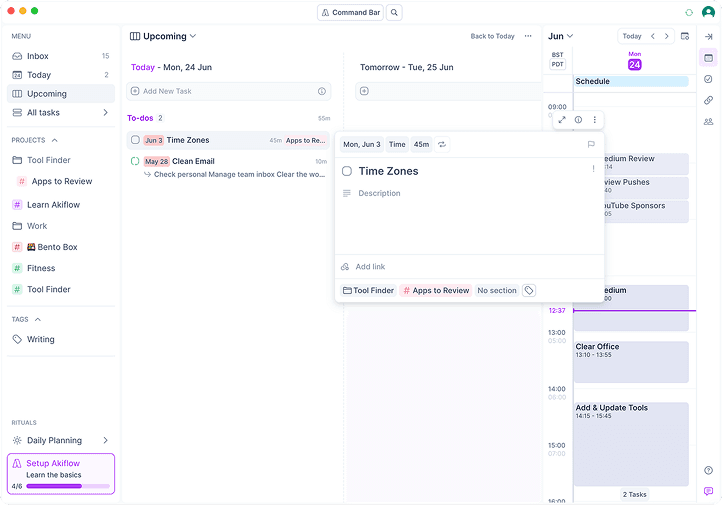Open the share availability people icon
Viewport: 722px width, 505px height.
click(708, 122)
